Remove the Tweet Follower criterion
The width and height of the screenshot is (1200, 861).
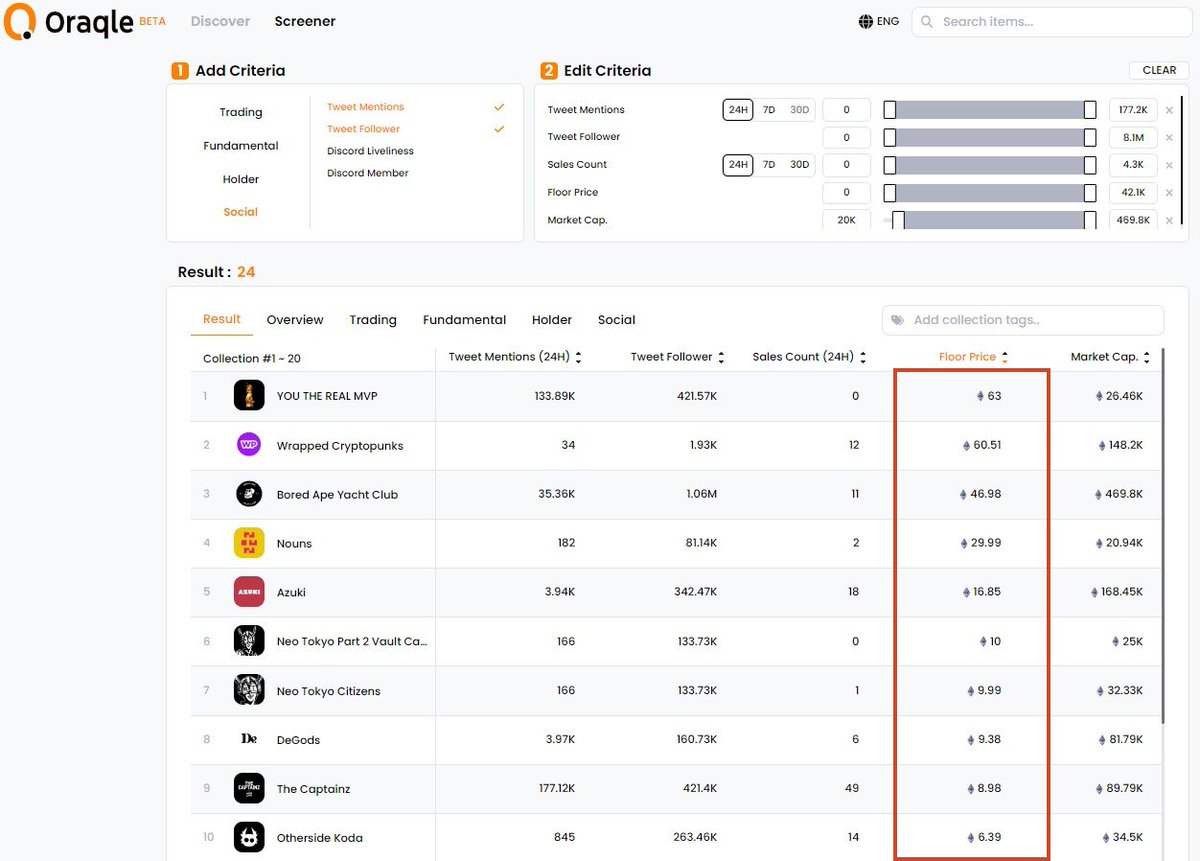coord(1169,137)
